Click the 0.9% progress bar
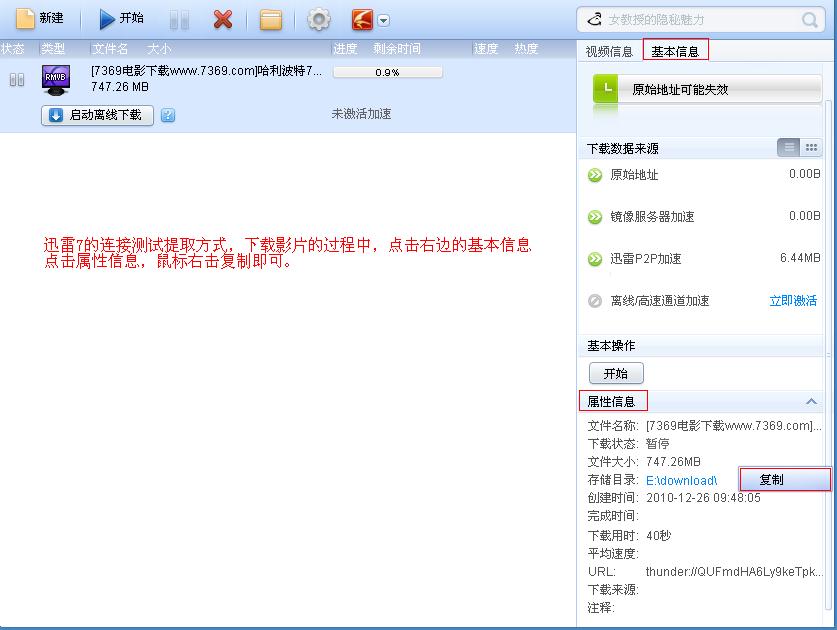This screenshot has width=837, height=630. (x=388, y=72)
